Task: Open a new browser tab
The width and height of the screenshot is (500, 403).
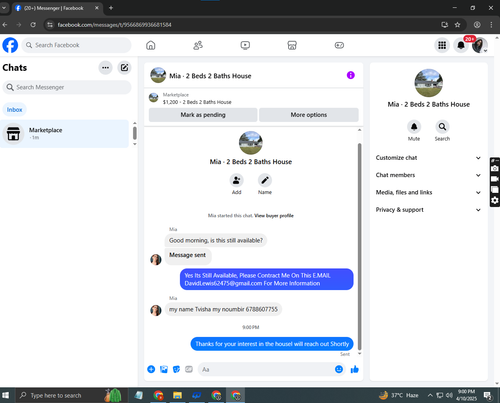Action: (111, 8)
